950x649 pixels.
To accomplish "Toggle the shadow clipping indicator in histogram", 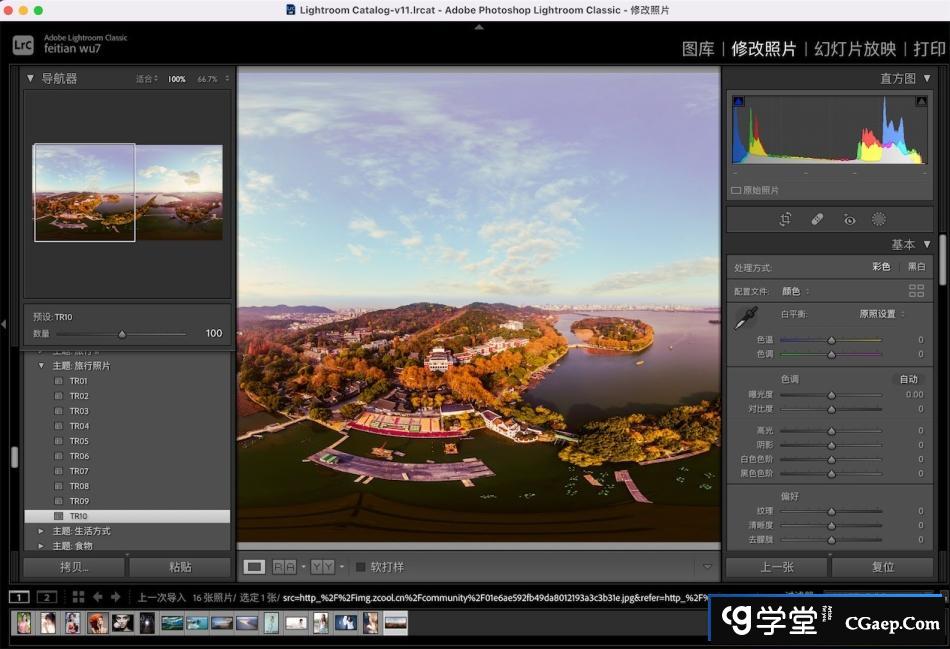I will pos(739,101).
